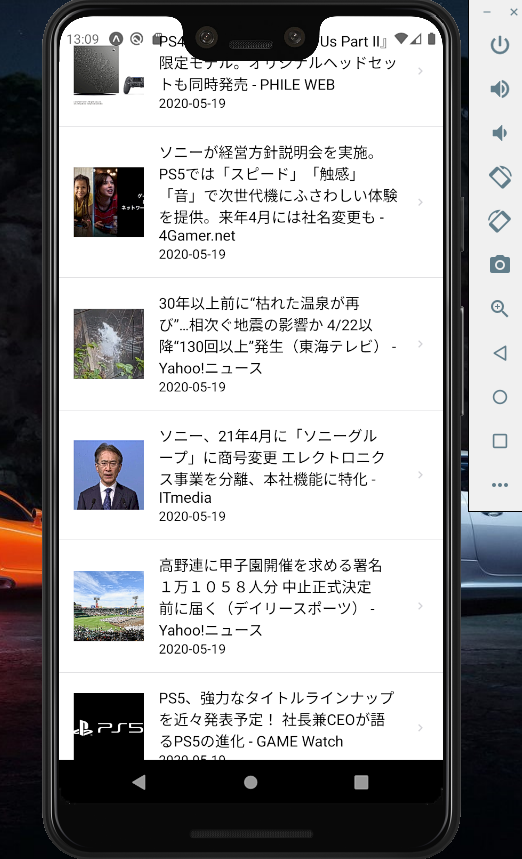
Task: Tap date 2020-05-19 under Koshien article
Action: (192, 649)
